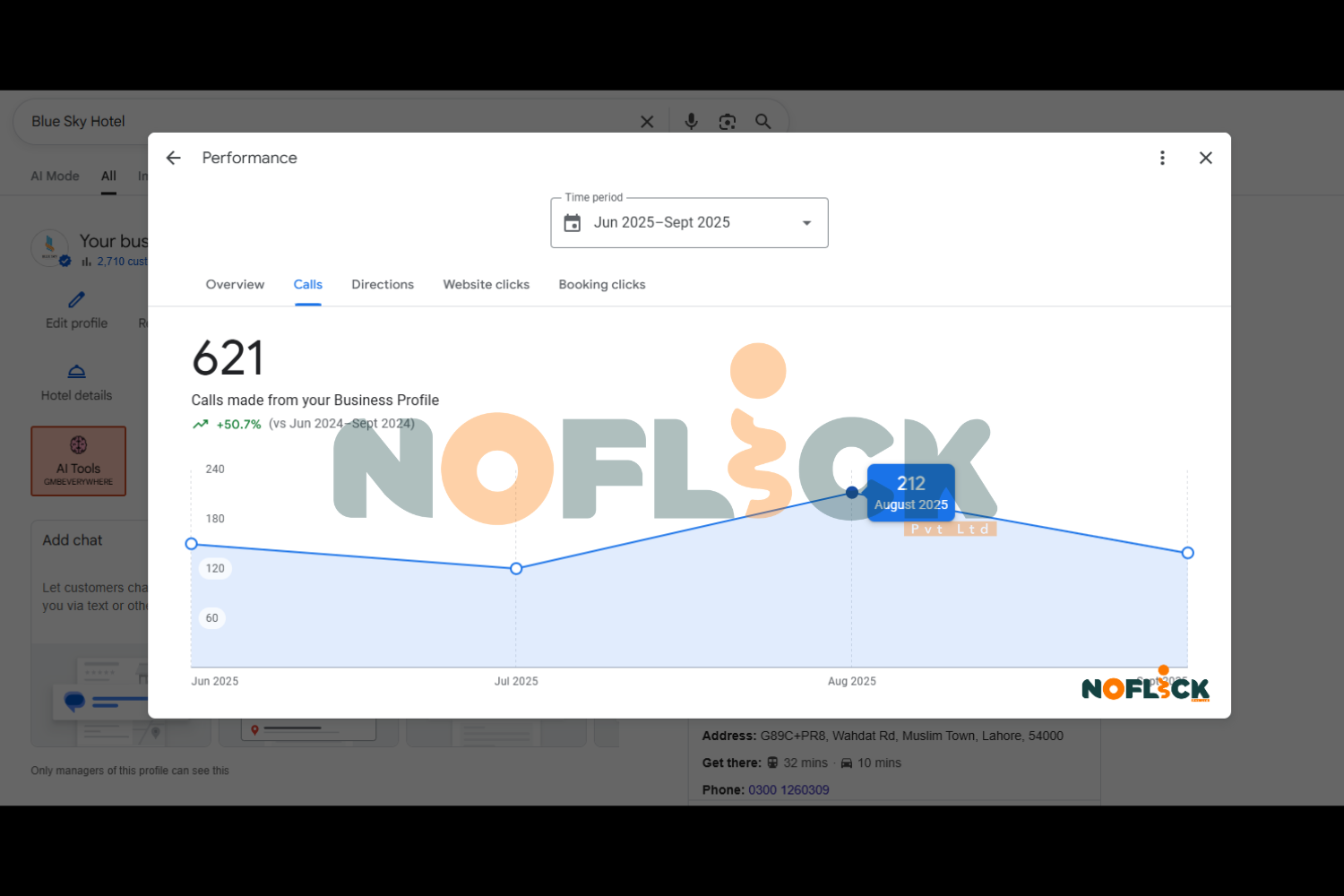Open search by image camera icon
1344x896 pixels.
coord(728,122)
